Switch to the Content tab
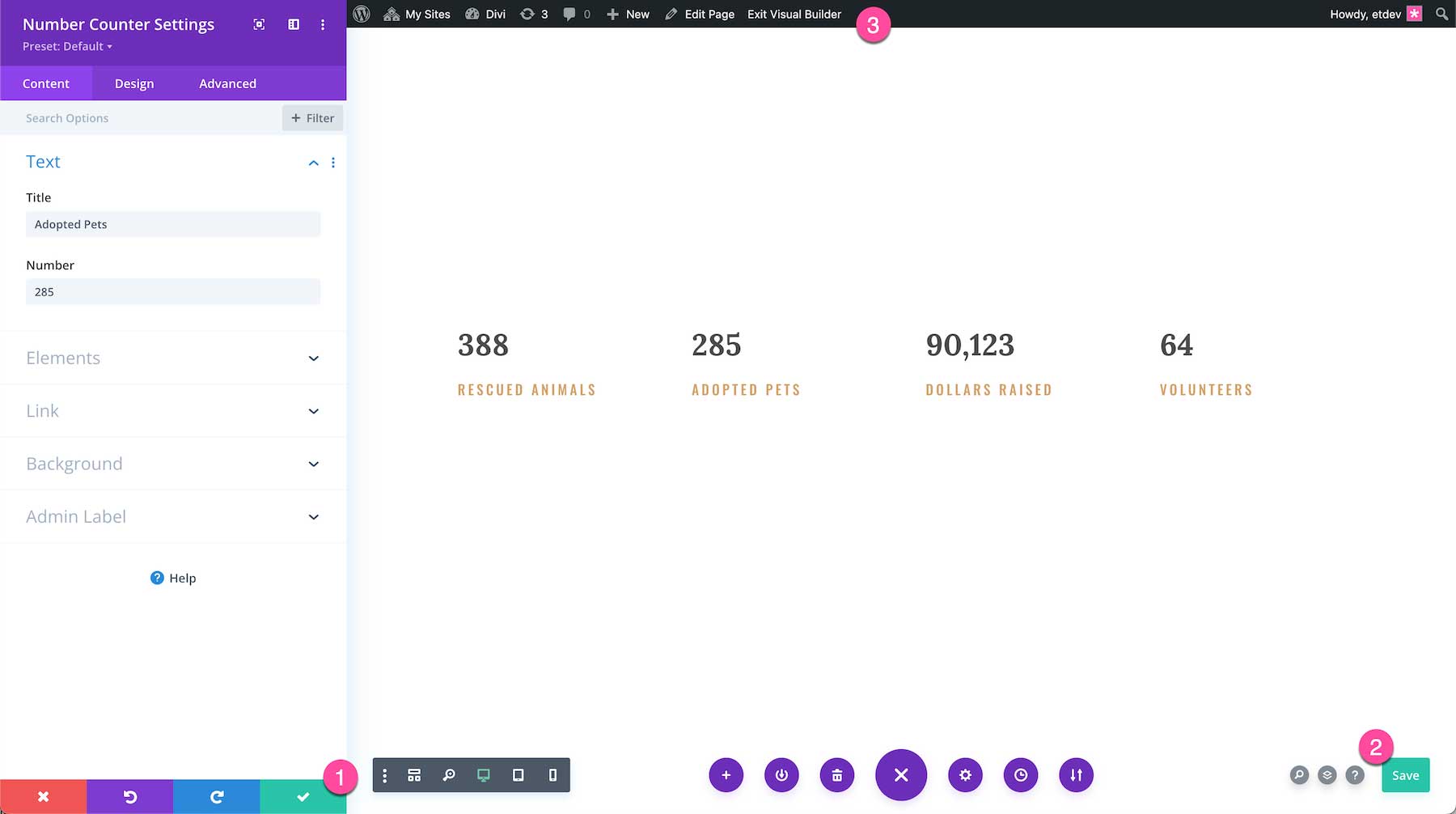Screen dimensions: 1456x814 click(x=46, y=83)
